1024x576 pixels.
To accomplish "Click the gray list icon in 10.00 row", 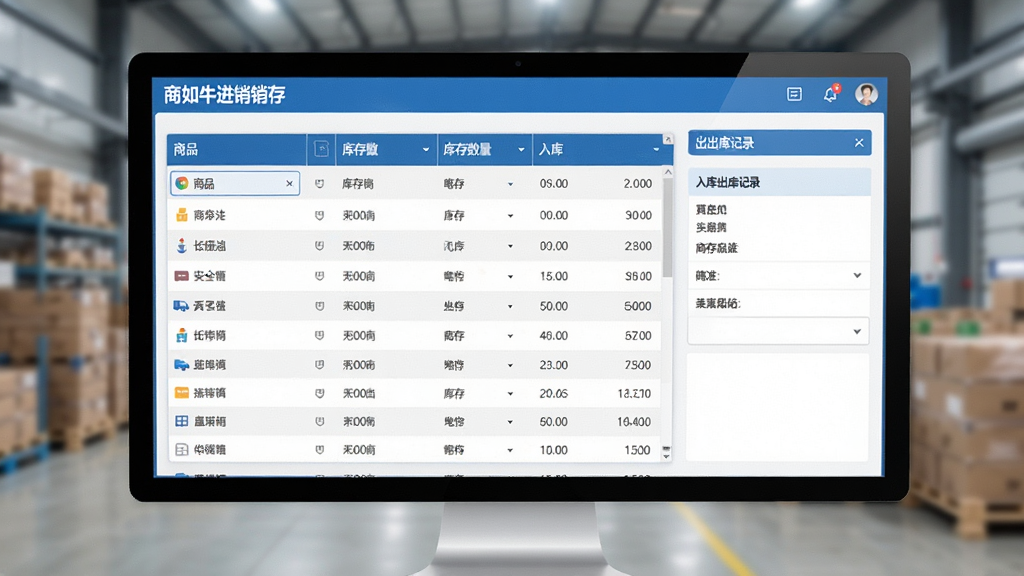I will click(x=182, y=449).
